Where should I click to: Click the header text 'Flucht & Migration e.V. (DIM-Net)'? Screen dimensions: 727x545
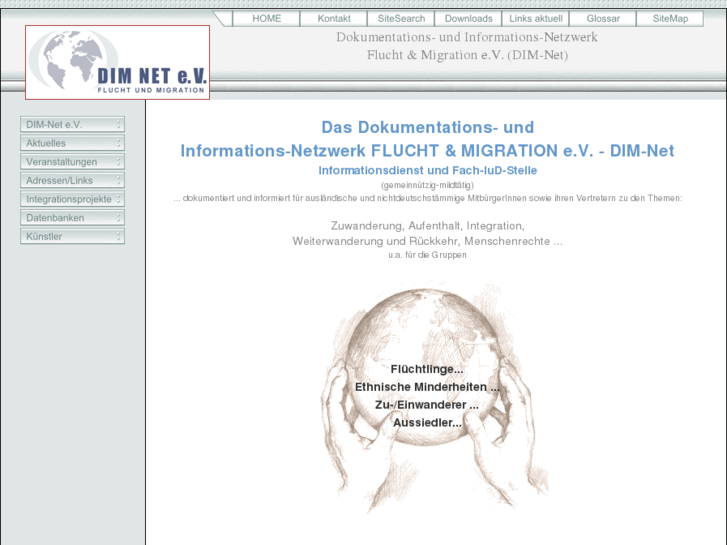[x=467, y=55]
